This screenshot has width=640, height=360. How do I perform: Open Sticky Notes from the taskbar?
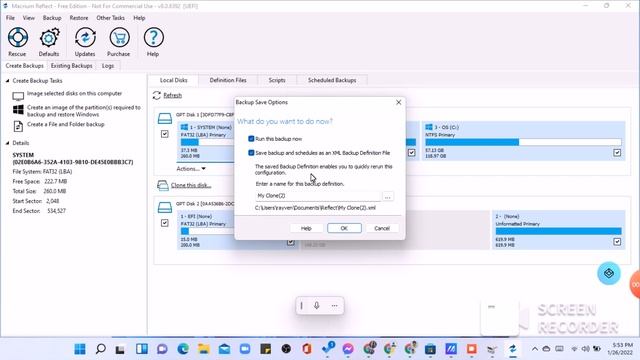266,349
